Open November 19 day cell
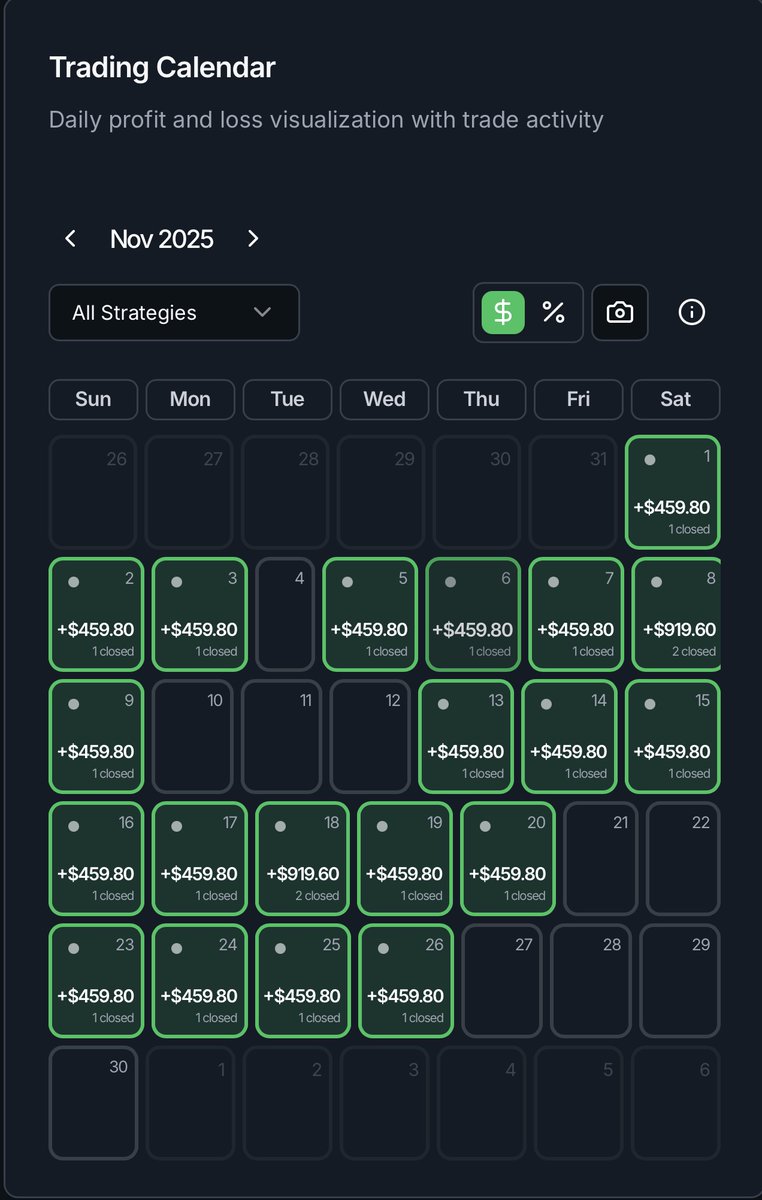This screenshot has height=1200, width=762. 405,858
